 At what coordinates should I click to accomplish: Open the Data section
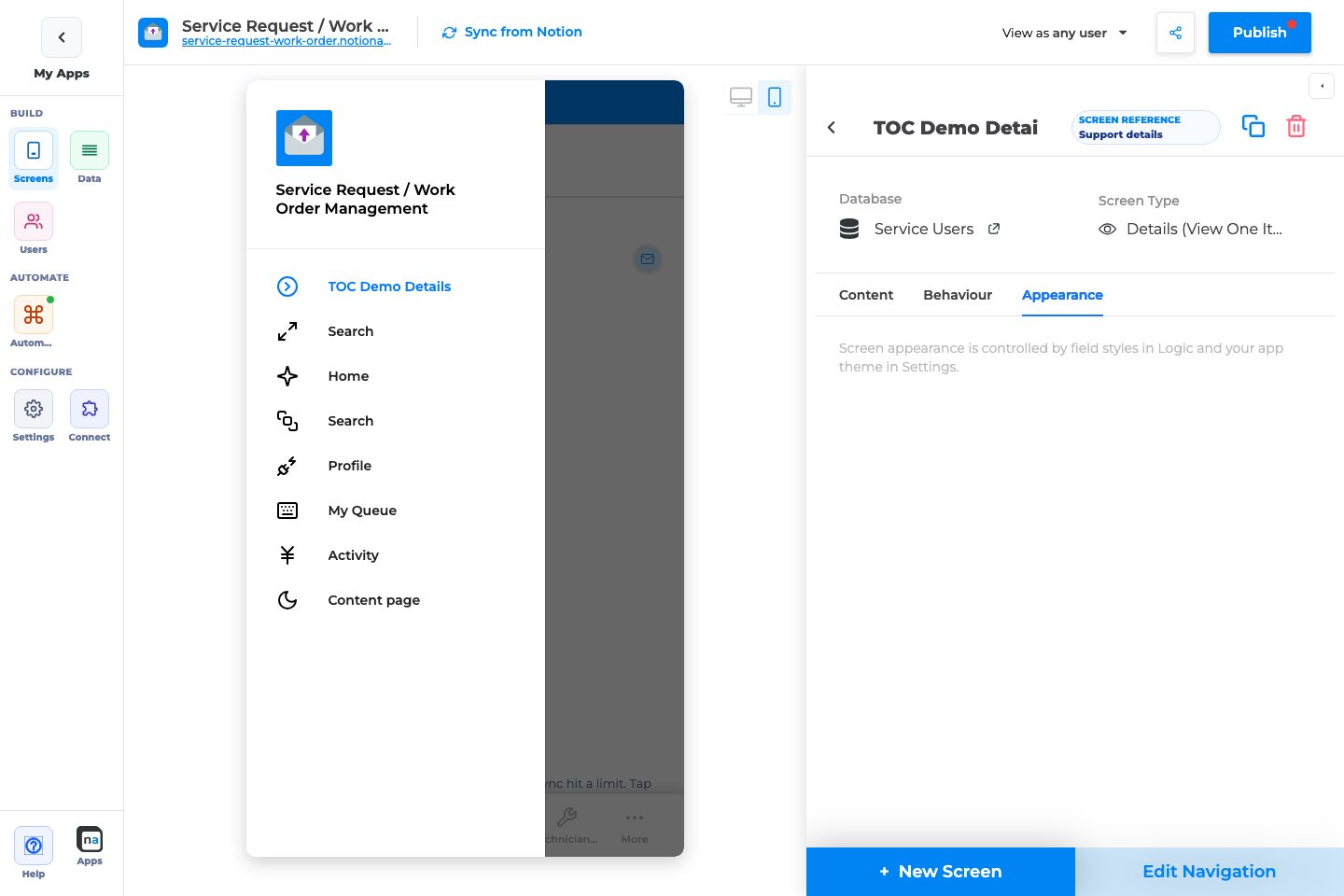click(x=90, y=158)
